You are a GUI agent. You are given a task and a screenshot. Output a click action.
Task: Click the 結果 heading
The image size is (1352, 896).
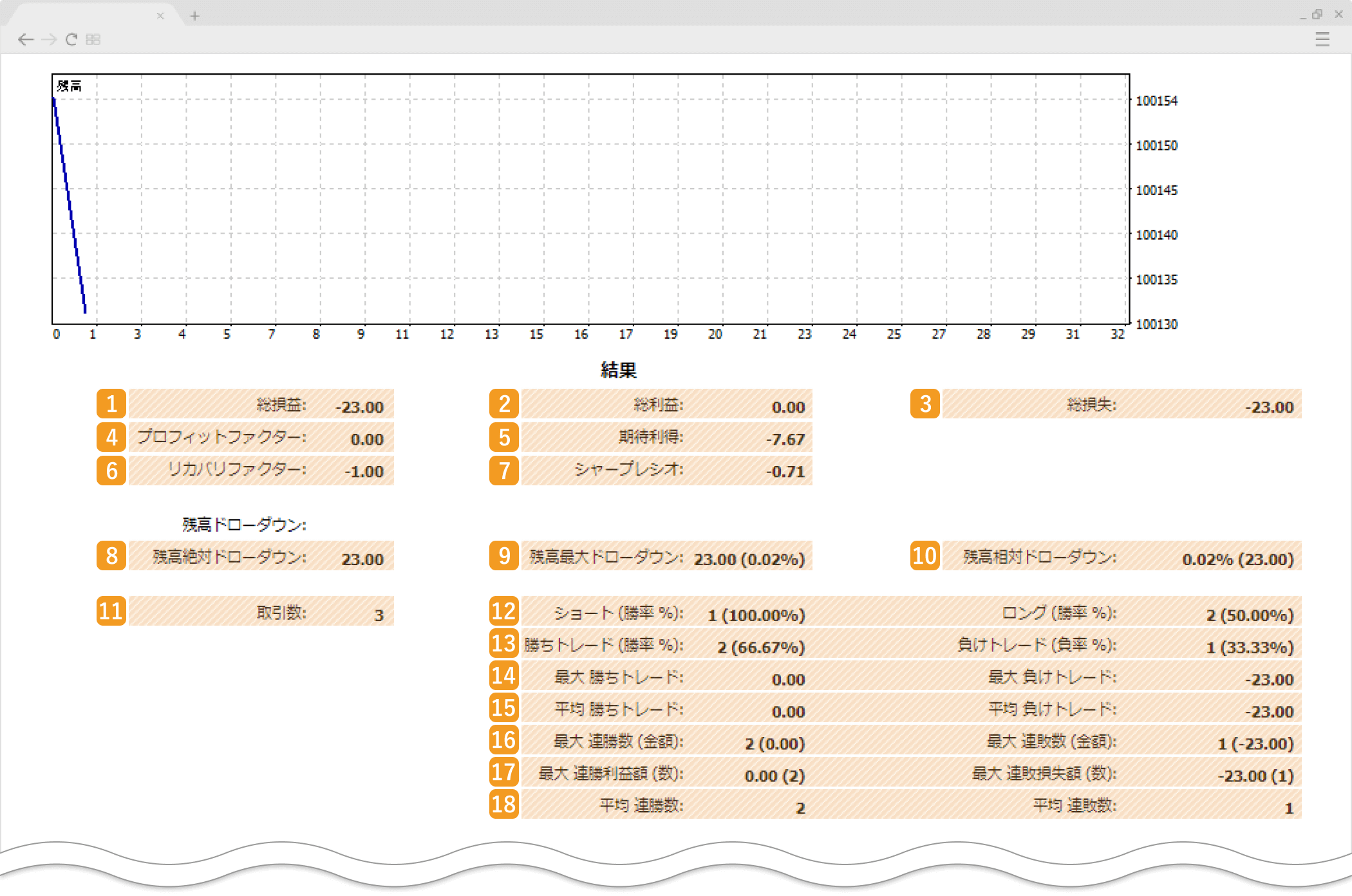click(619, 370)
